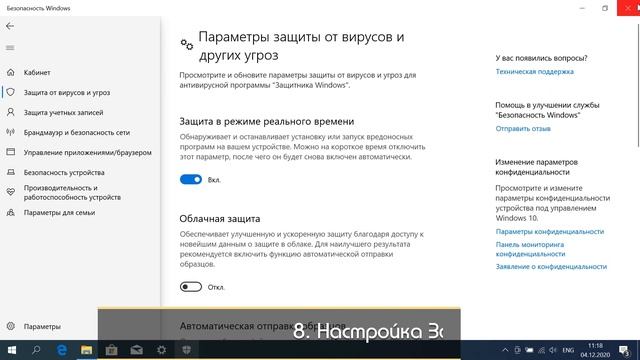Open the volume speaker tray icon
The image size is (640, 360).
pos(553,350)
